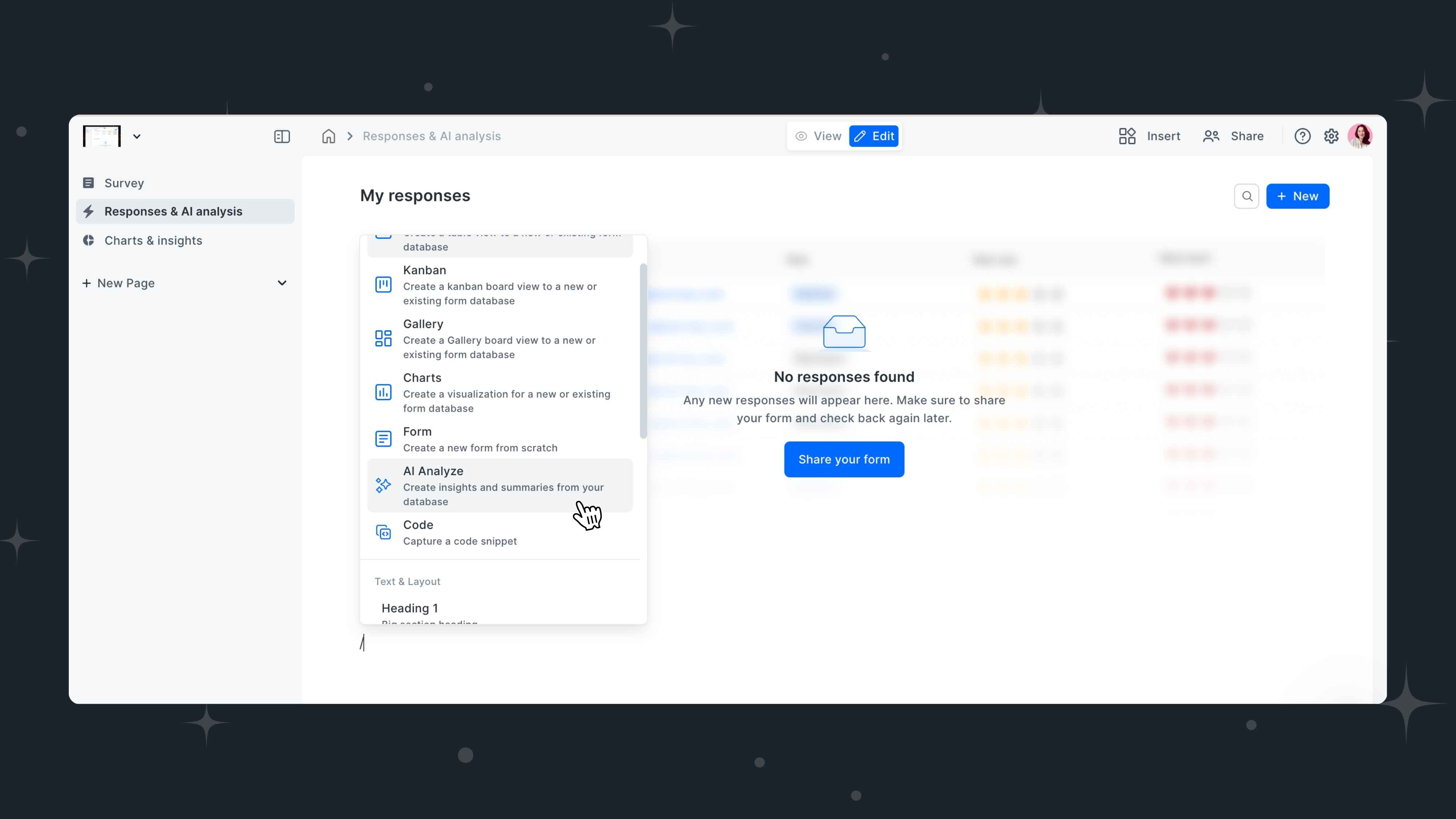The width and height of the screenshot is (1456, 819).
Task: Select Responses & AI analysis page
Action: tap(185, 211)
